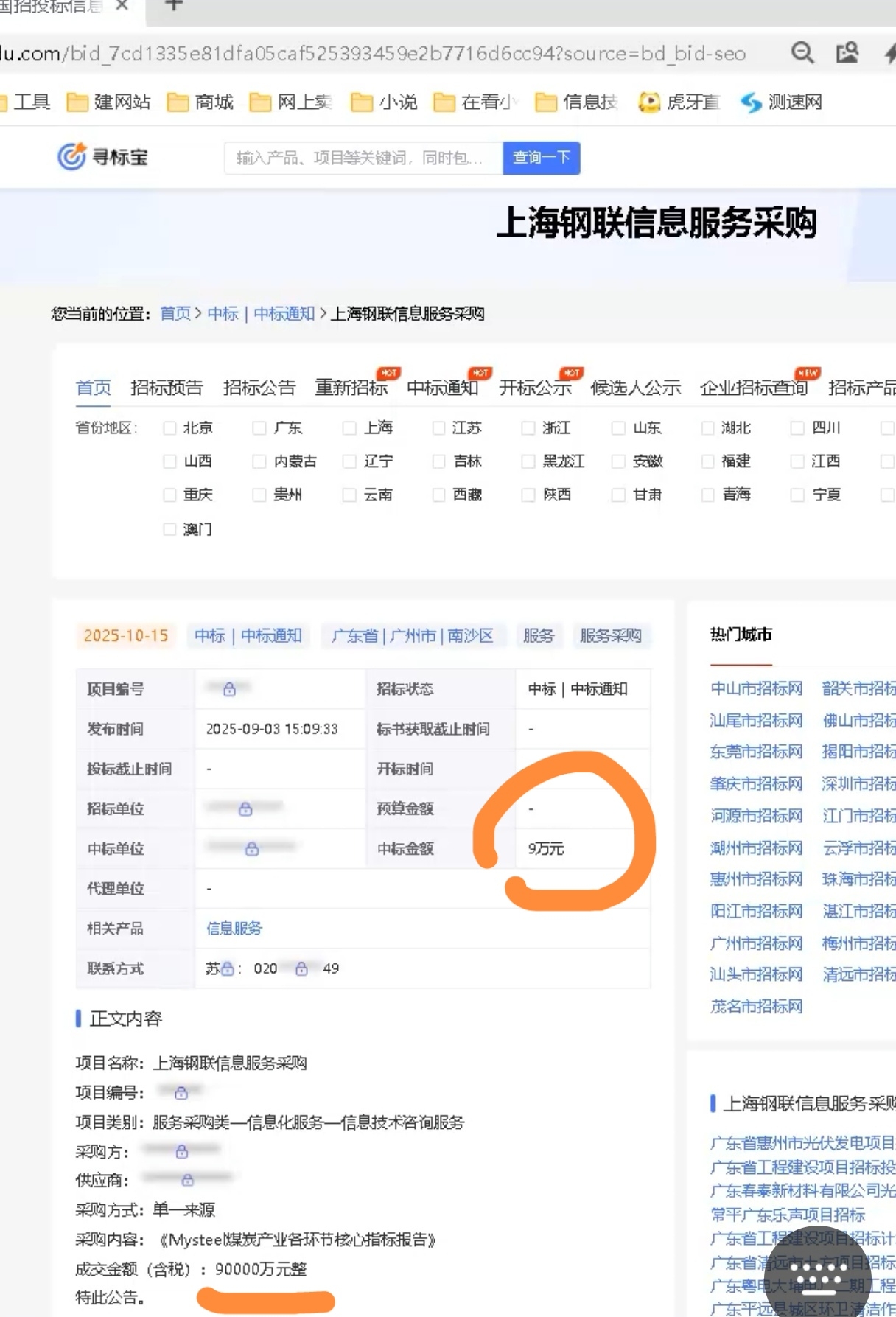The height and width of the screenshot is (1317, 896).
Task: Open the 惠州市招标网 link
Action: (756, 879)
